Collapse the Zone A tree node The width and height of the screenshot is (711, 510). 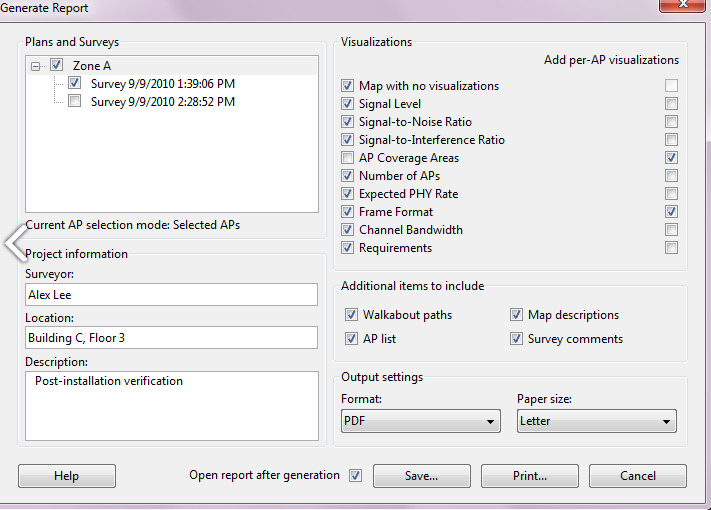click(x=35, y=67)
